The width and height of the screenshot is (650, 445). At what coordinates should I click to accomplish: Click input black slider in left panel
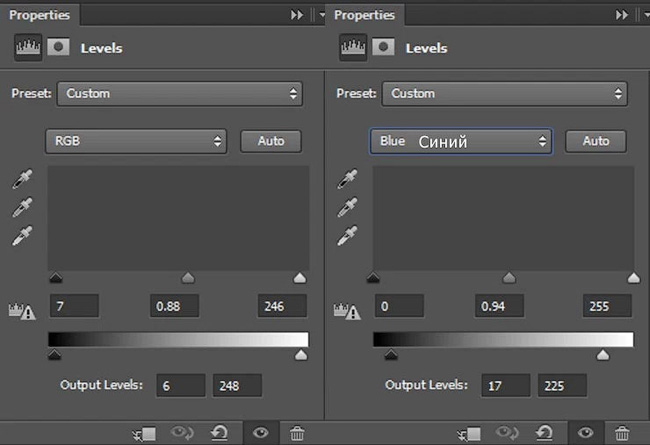click(x=56, y=277)
